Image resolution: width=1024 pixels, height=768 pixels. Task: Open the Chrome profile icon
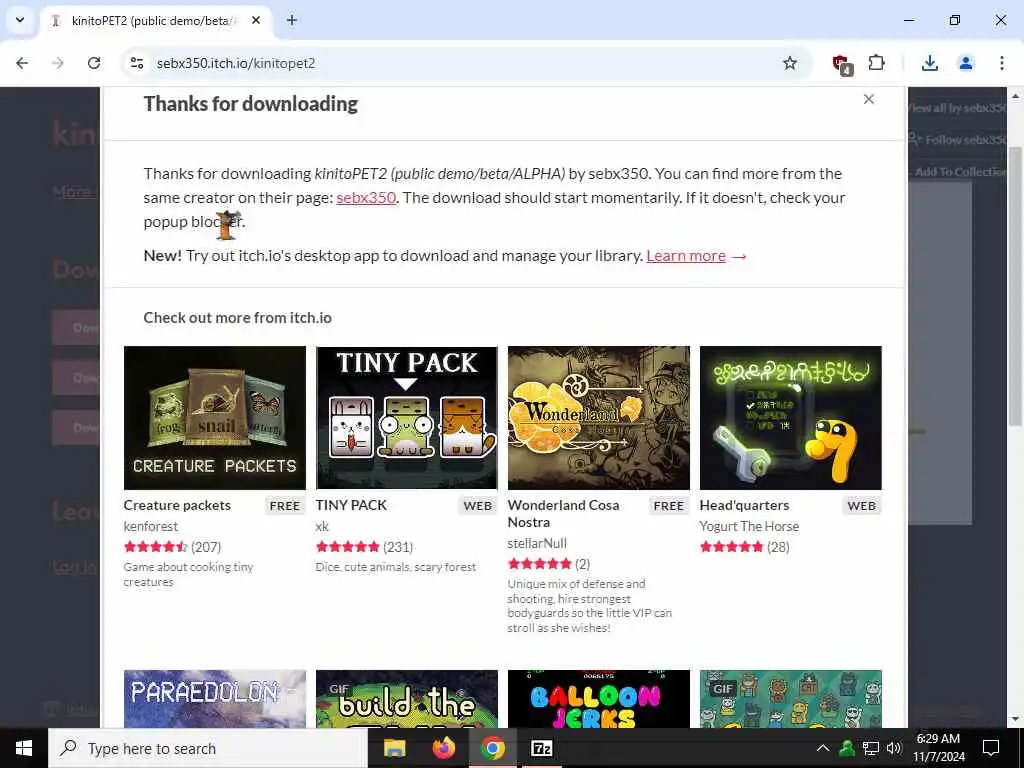[965, 63]
